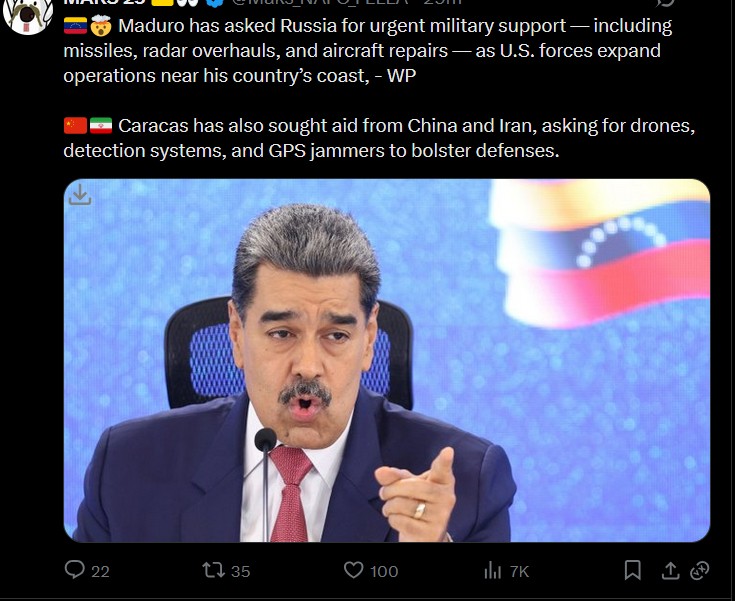This screenshot has height=601, width=735.
Task: View post analytics bar chart icon
Action: 493,571
